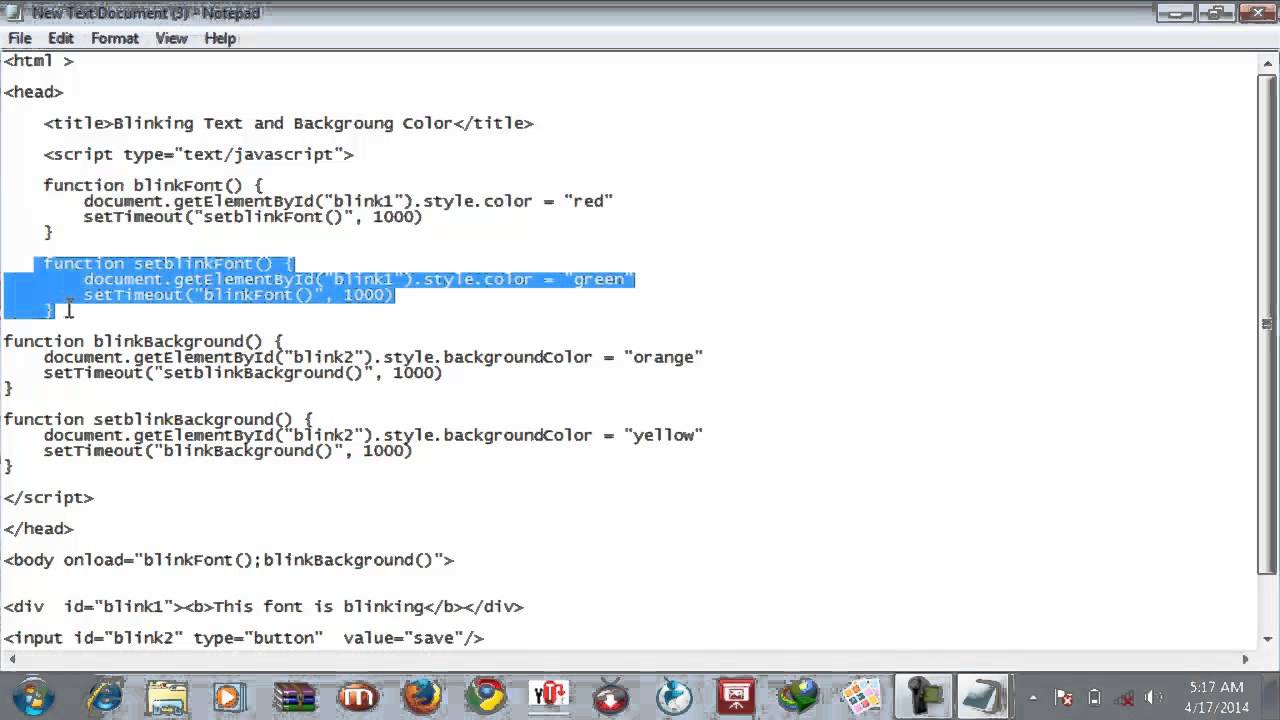Click setTimeout("blinkBackground()", 1000) line
The image size is (1280, 720).
pos(228,451)
